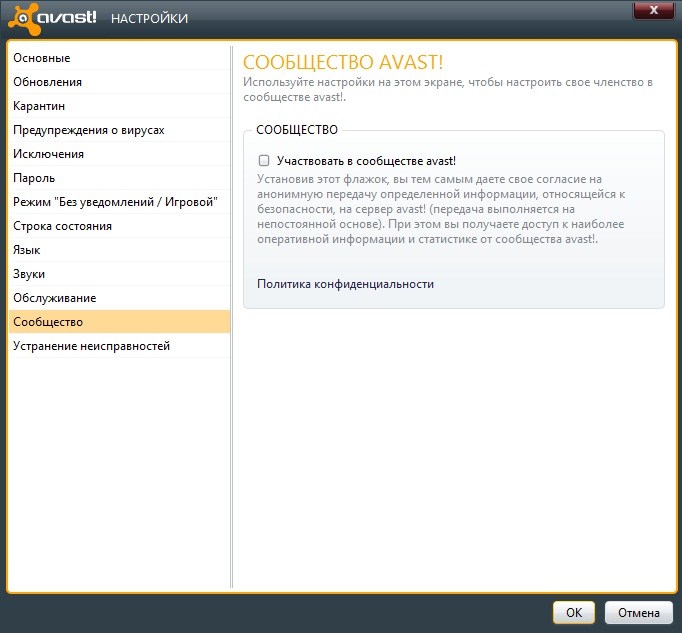Confirm settings with OK button
Image resolution: width=682 pixels, height=633 pixels.
coord(574,613)
